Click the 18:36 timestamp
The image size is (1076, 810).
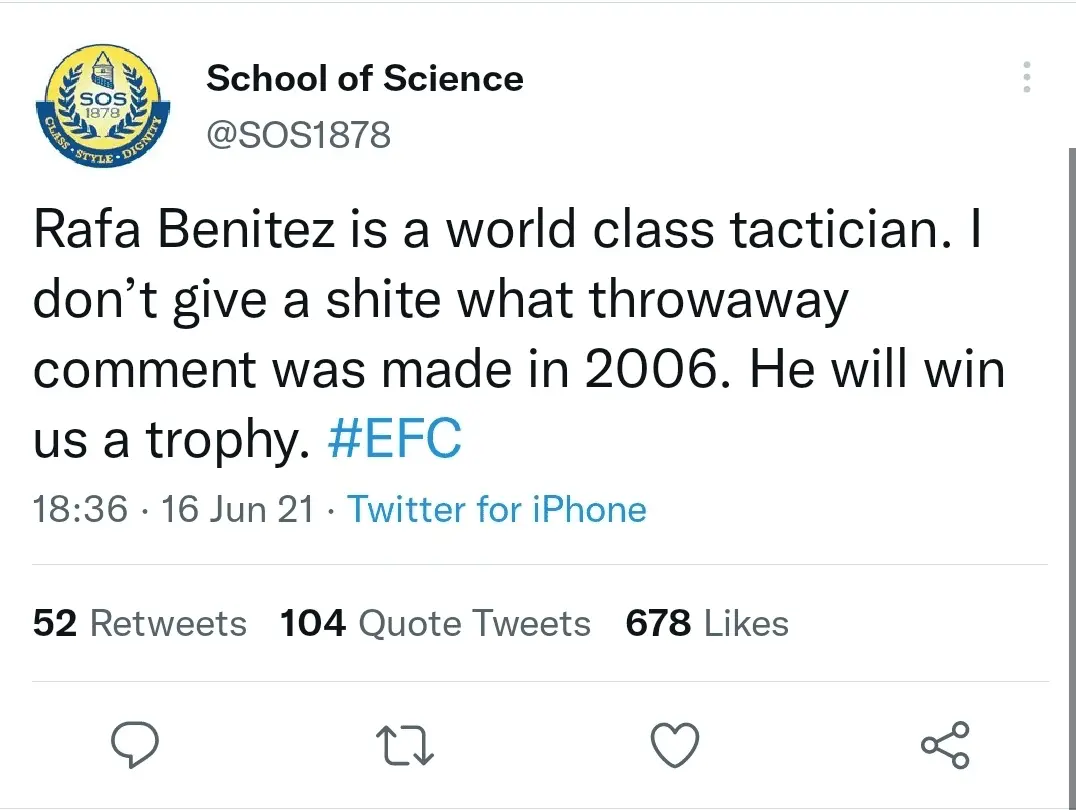click(80, 510)
